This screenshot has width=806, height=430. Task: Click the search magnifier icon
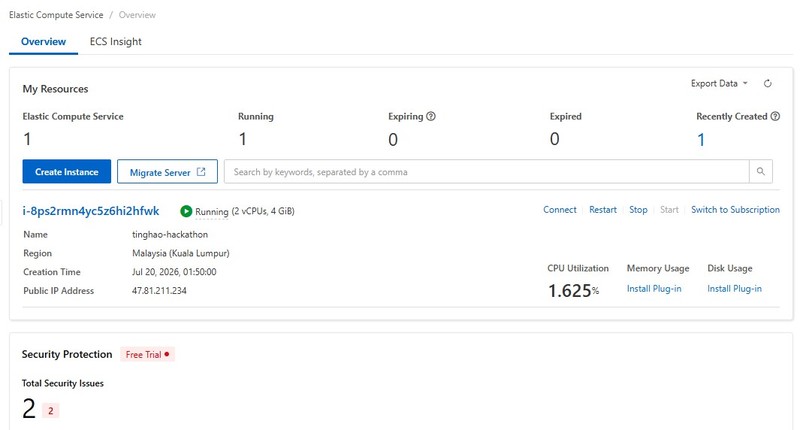click(761, 172)
